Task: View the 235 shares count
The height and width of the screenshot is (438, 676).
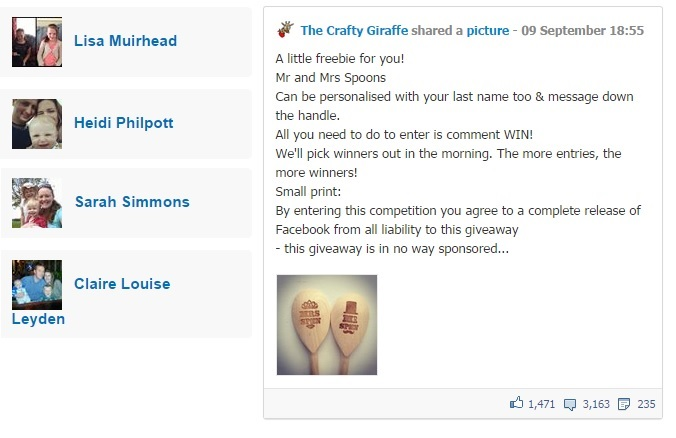Action: pos(645,404)
